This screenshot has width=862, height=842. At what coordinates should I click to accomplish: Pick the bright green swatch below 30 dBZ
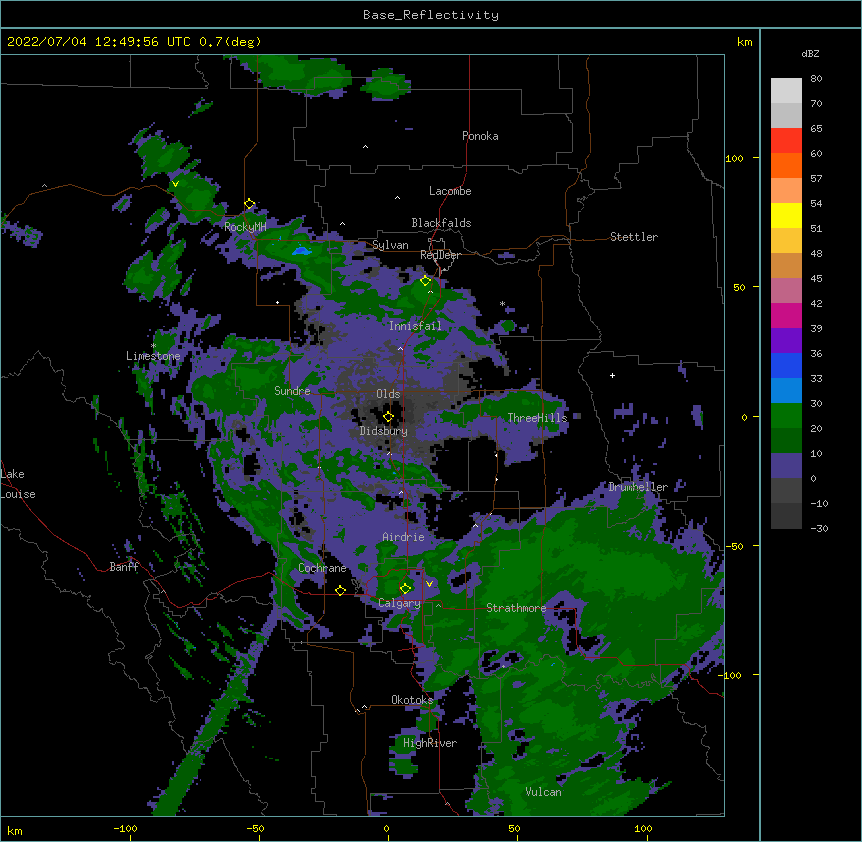point(786,416)
